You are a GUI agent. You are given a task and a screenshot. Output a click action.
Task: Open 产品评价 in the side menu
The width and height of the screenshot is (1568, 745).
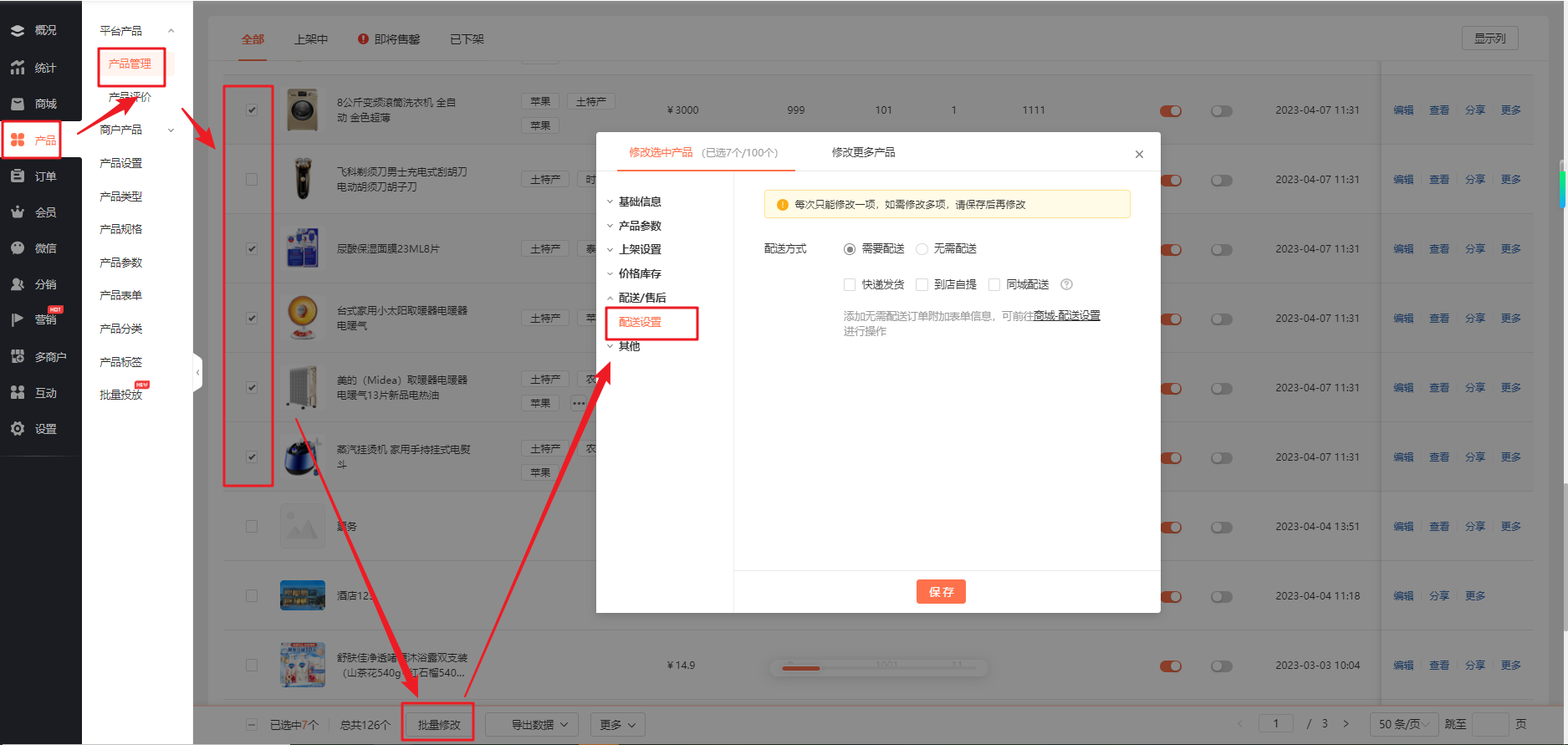(130, 97)
